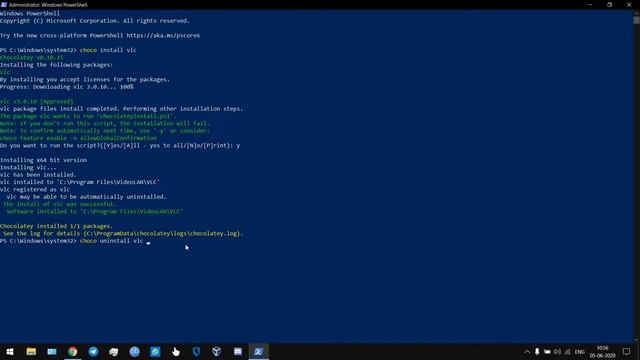Click the battery status tray icon
Viewport: 640px width, 360px height.
click(x=547, y=351)
